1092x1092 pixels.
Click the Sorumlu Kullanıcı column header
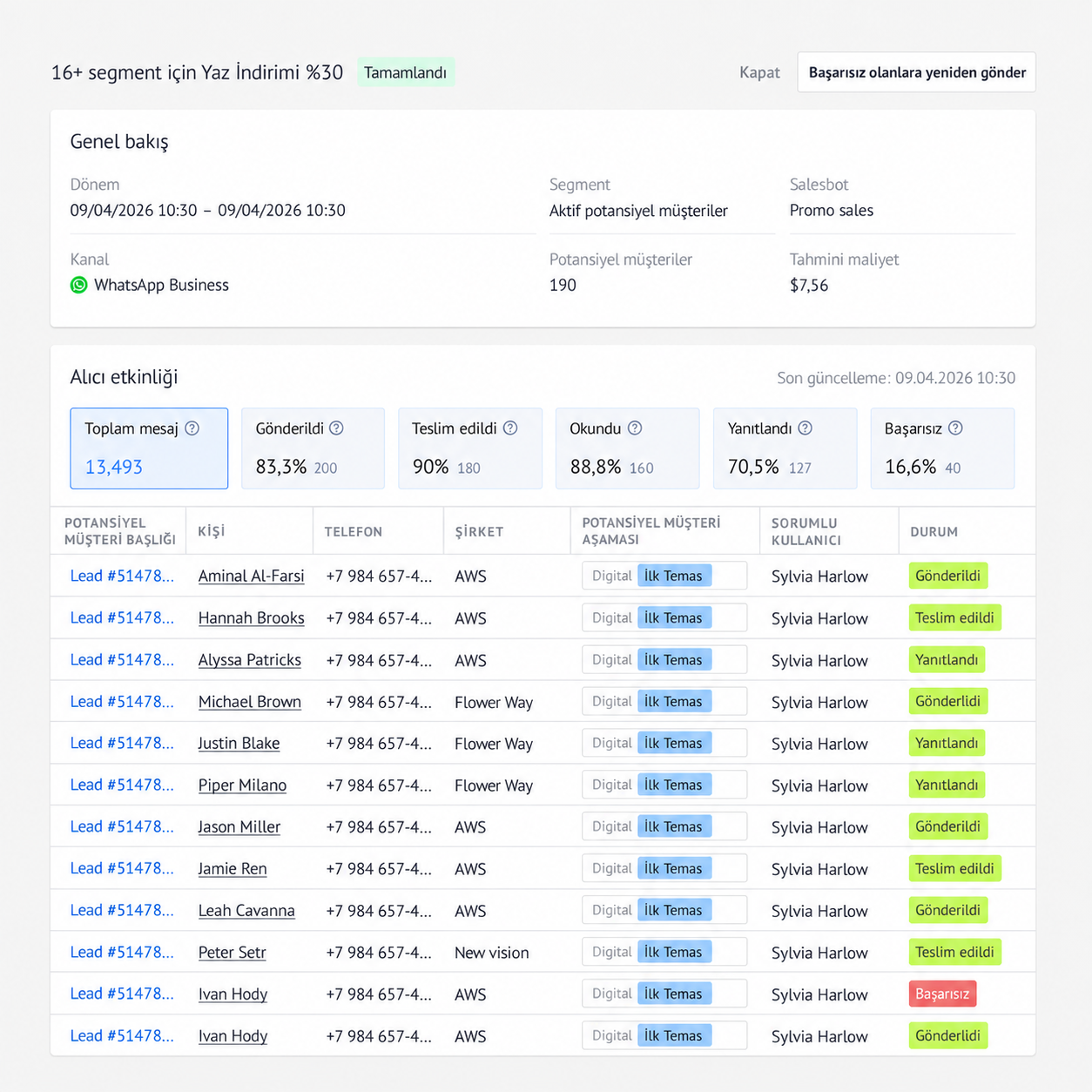(806, 531)
